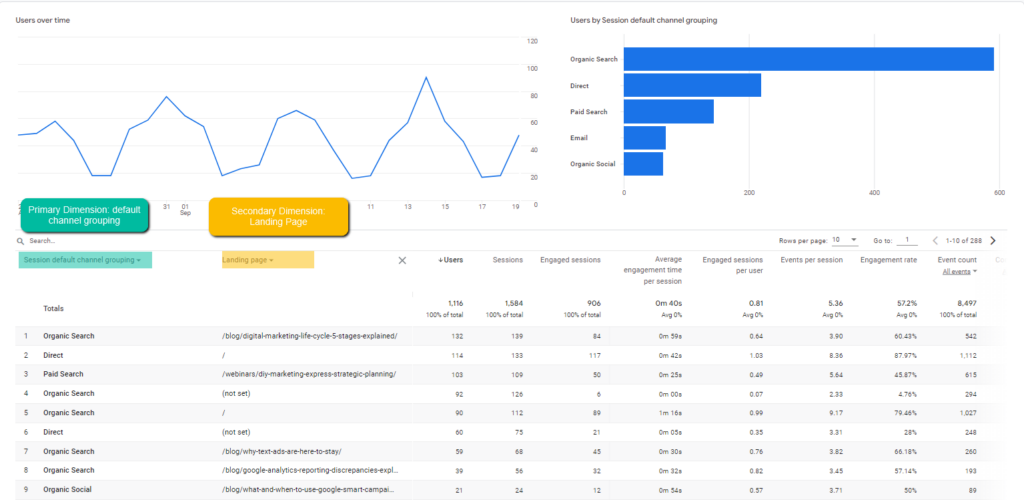Sort table by Engaged sessions column
This screenshot has height=500, width=1024.
point(570,260)
